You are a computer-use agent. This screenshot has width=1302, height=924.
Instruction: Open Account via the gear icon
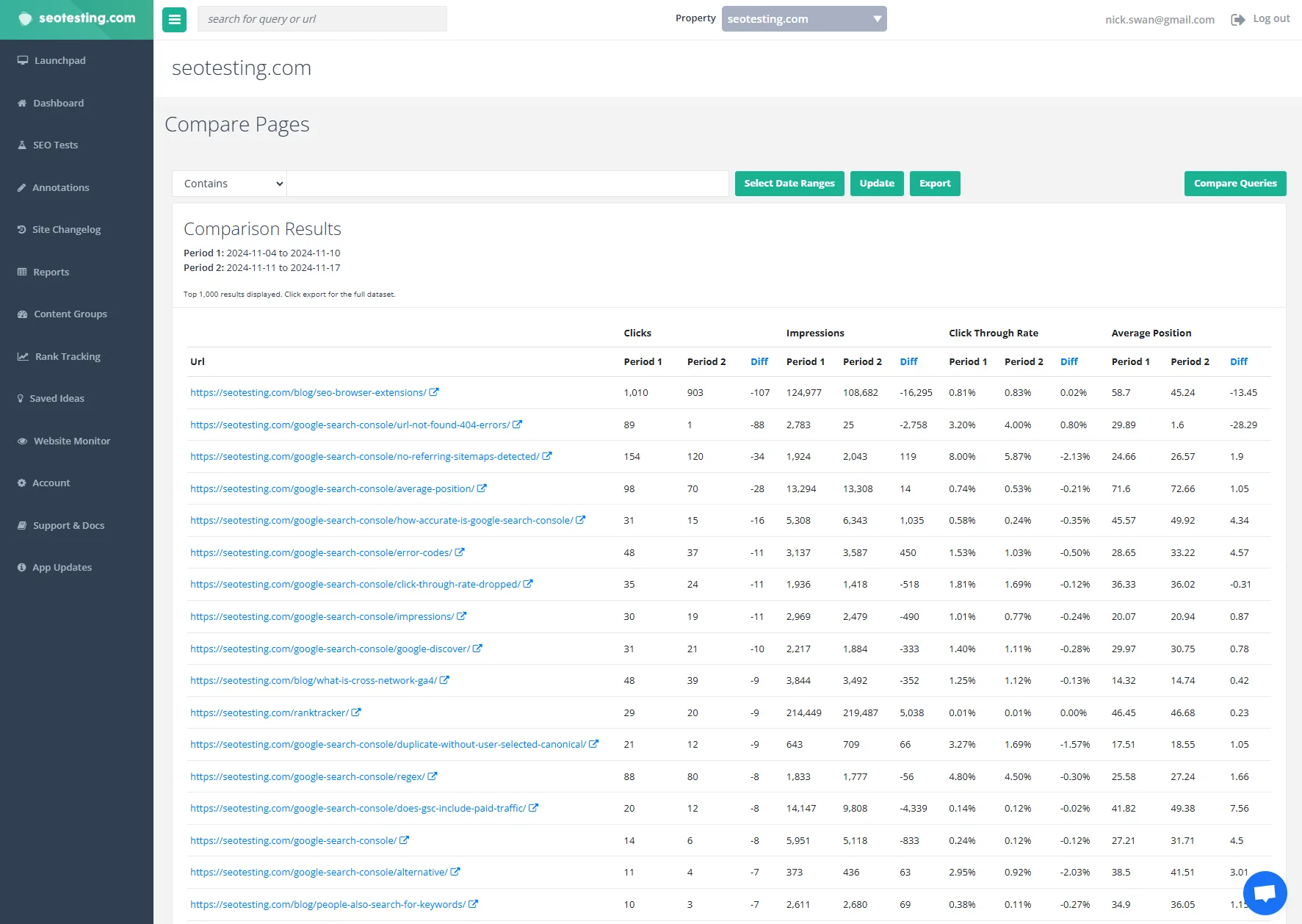(21, 483)
